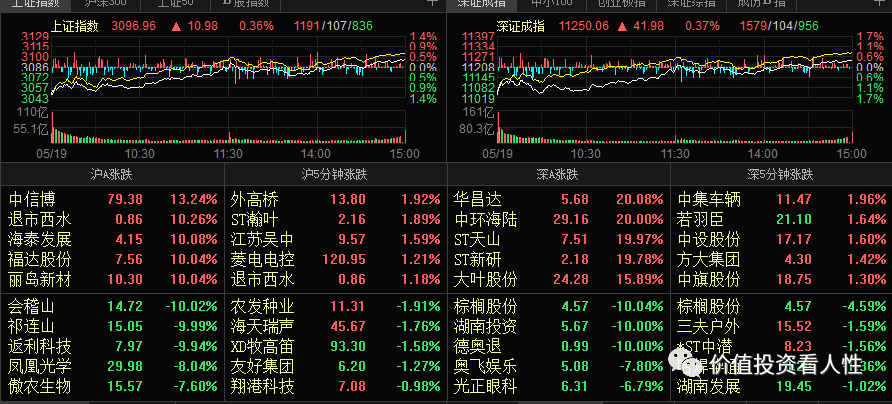This screenshot has width=892, height=404.
Task: Select stock row 江苏吴中
Action: click(335, 239)
